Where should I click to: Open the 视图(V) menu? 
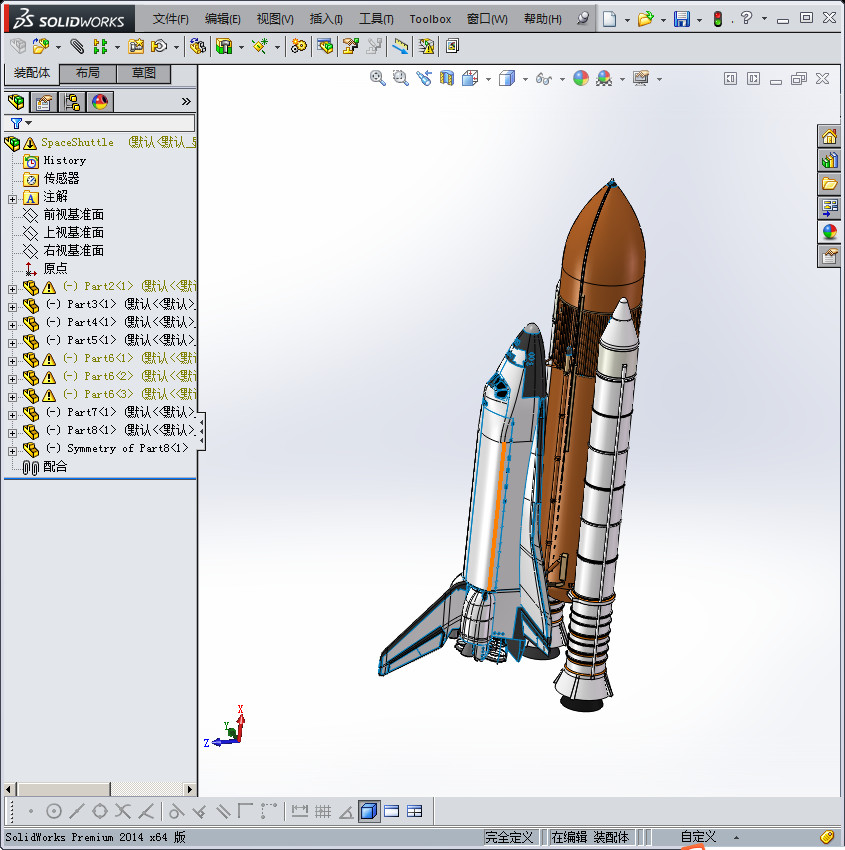click(x=275, y=19)
